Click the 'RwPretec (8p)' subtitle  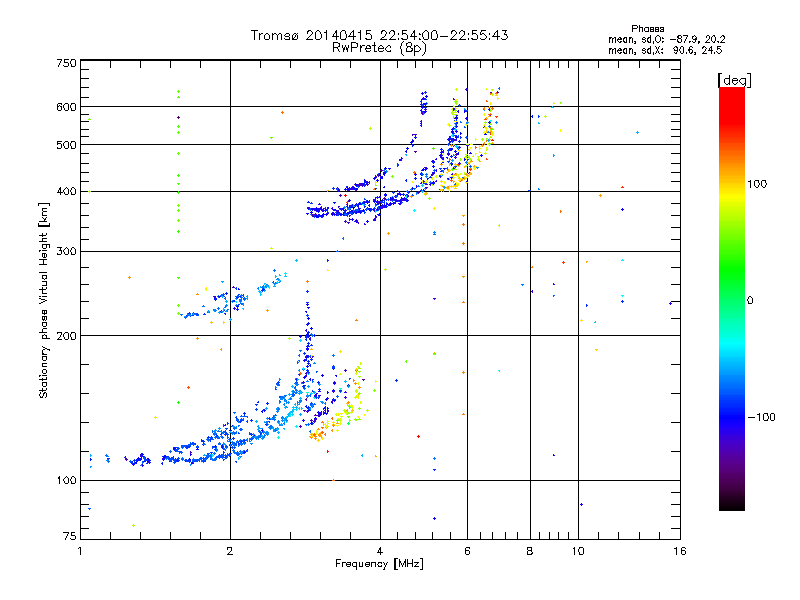point(379,48)
